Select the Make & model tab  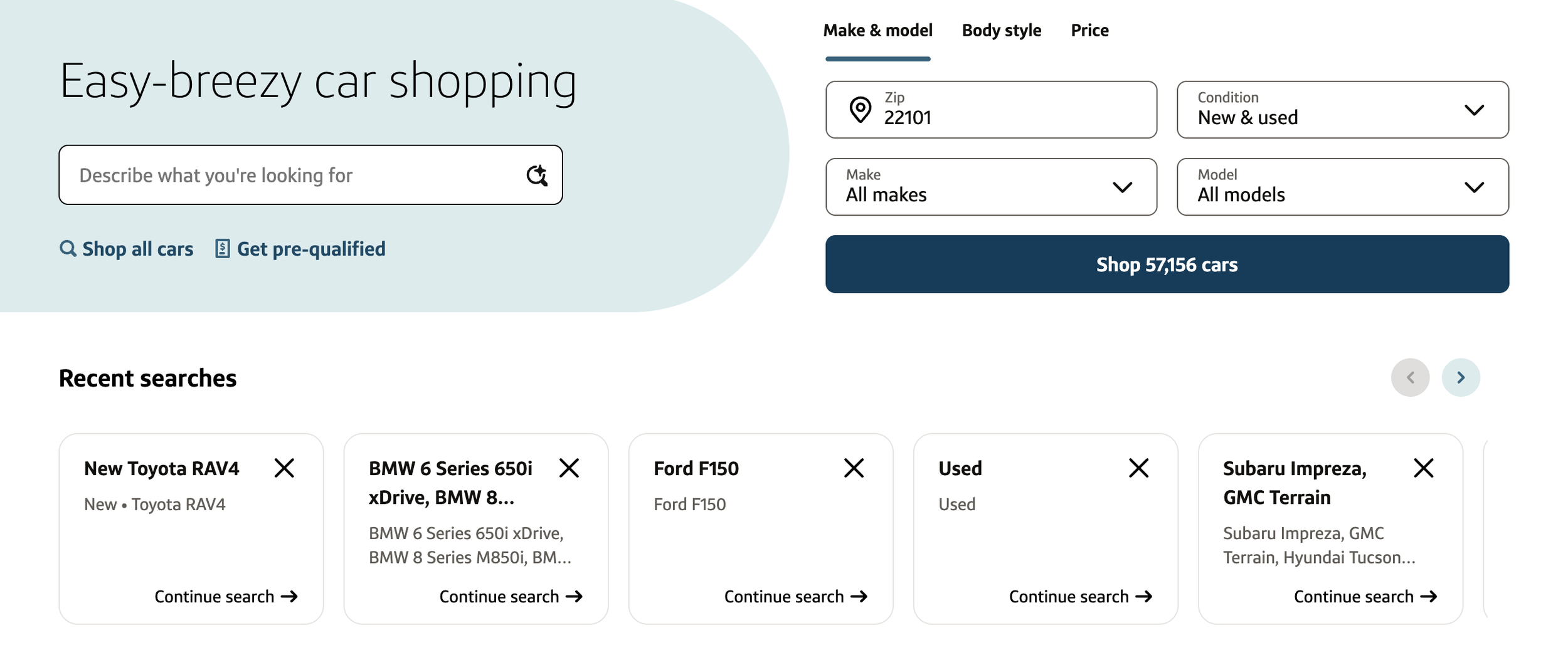877,30
